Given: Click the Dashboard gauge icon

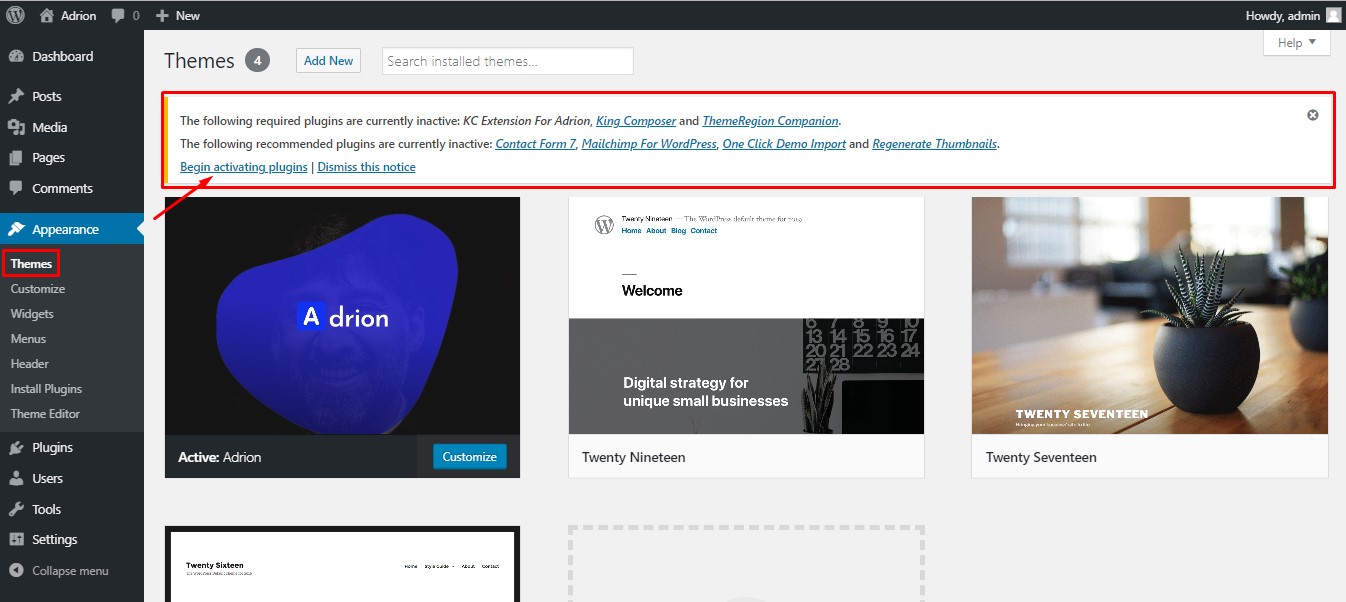Looking at the screenshot, I should click(16, 57).
